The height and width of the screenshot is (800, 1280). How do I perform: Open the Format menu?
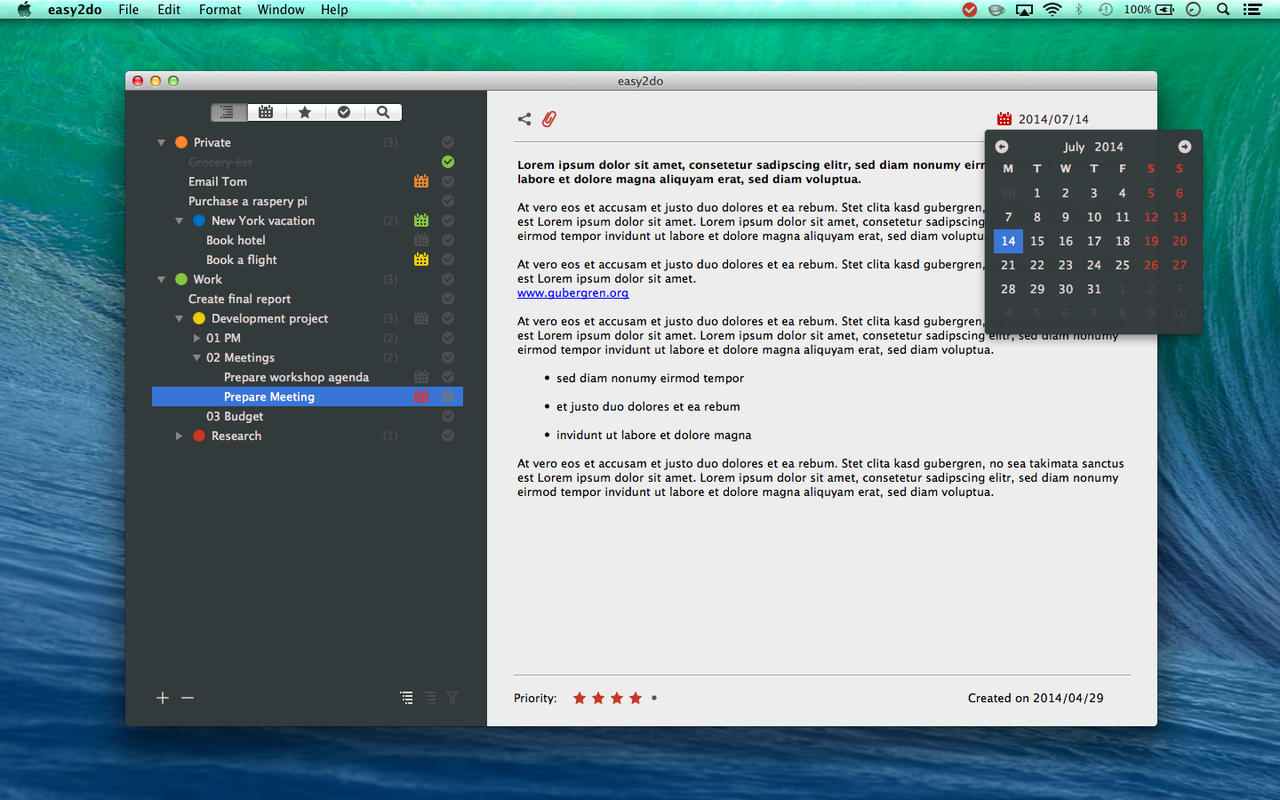tap(219, 10)
